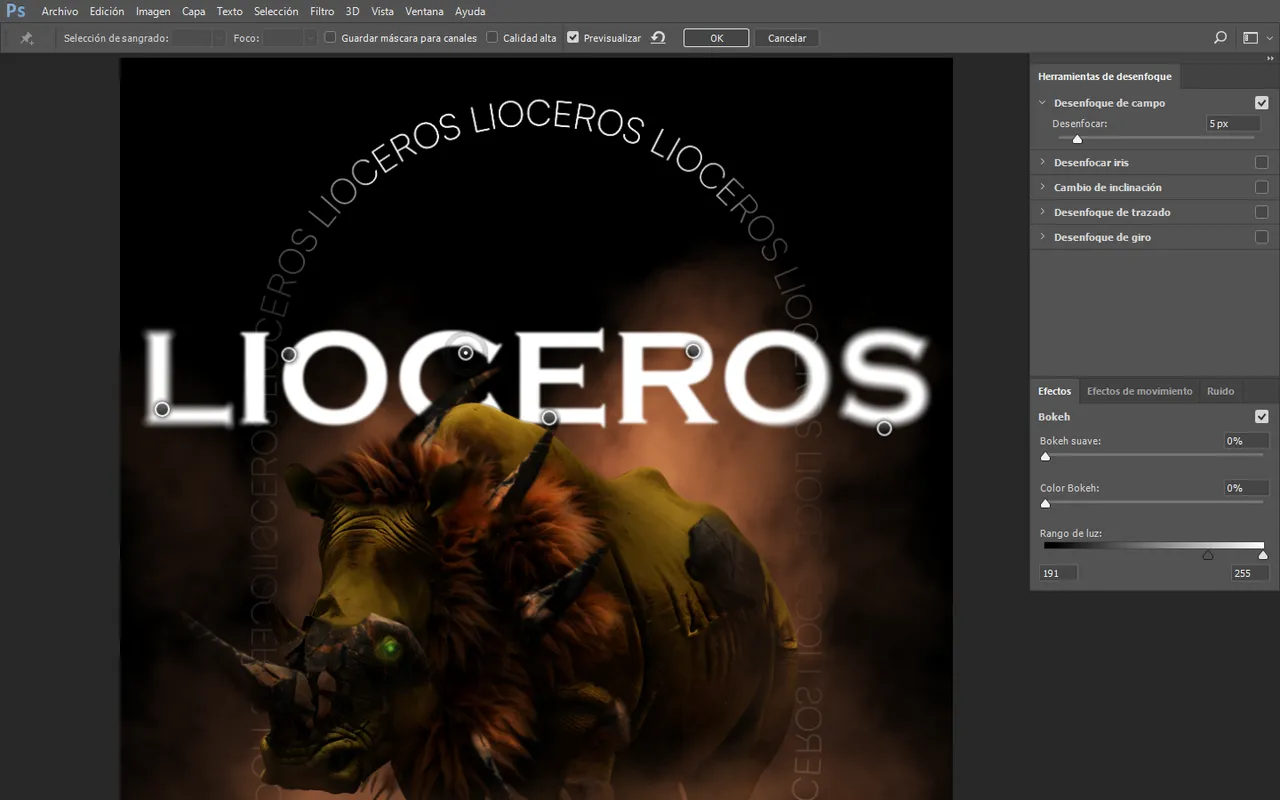Select the blur pin beside final letter S

(884, 428)
